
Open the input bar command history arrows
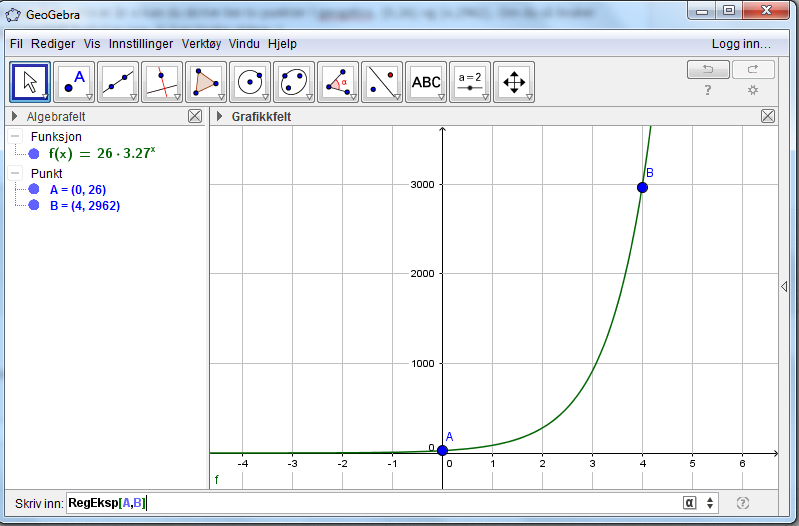coord(711,503)
